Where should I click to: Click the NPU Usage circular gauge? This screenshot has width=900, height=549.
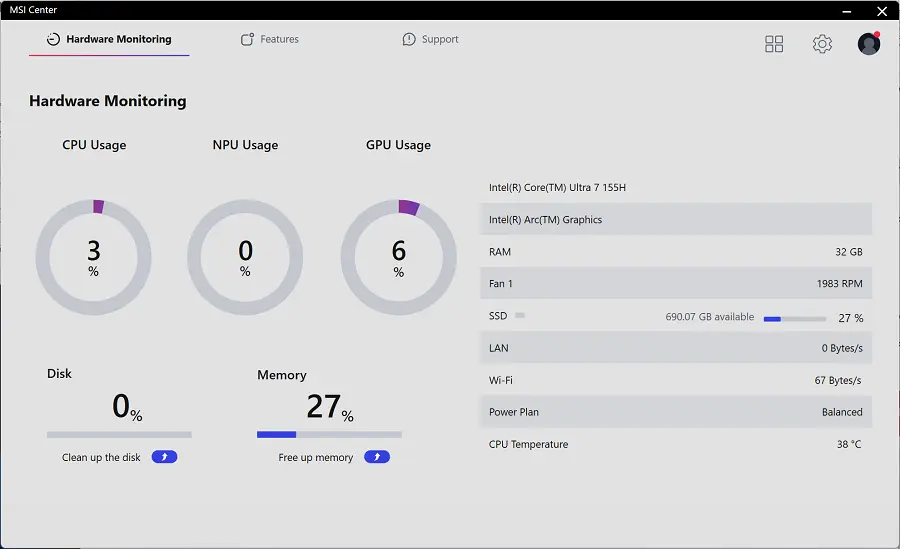[245, 257]
